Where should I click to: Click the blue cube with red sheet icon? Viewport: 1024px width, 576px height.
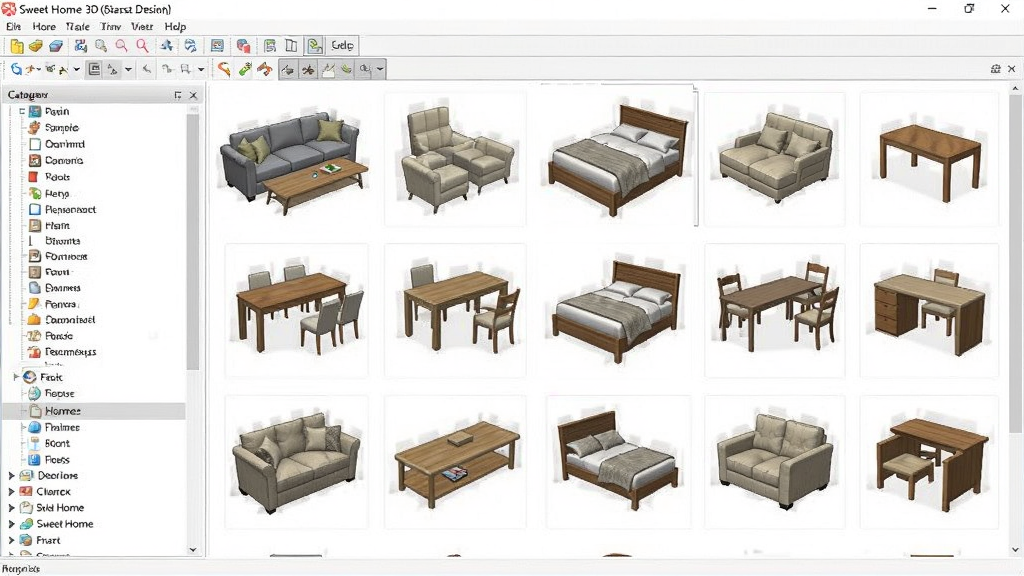tap(244, 46)
